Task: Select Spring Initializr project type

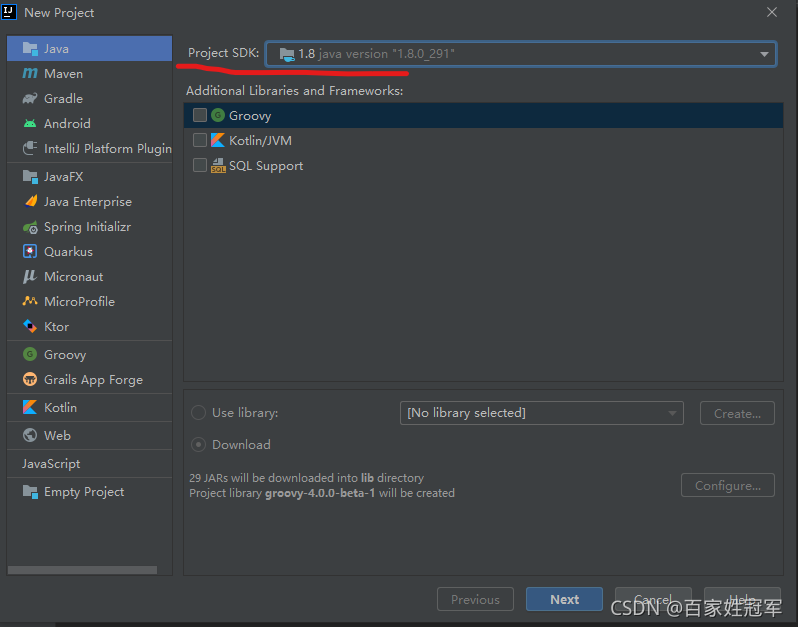Action: 88,227
